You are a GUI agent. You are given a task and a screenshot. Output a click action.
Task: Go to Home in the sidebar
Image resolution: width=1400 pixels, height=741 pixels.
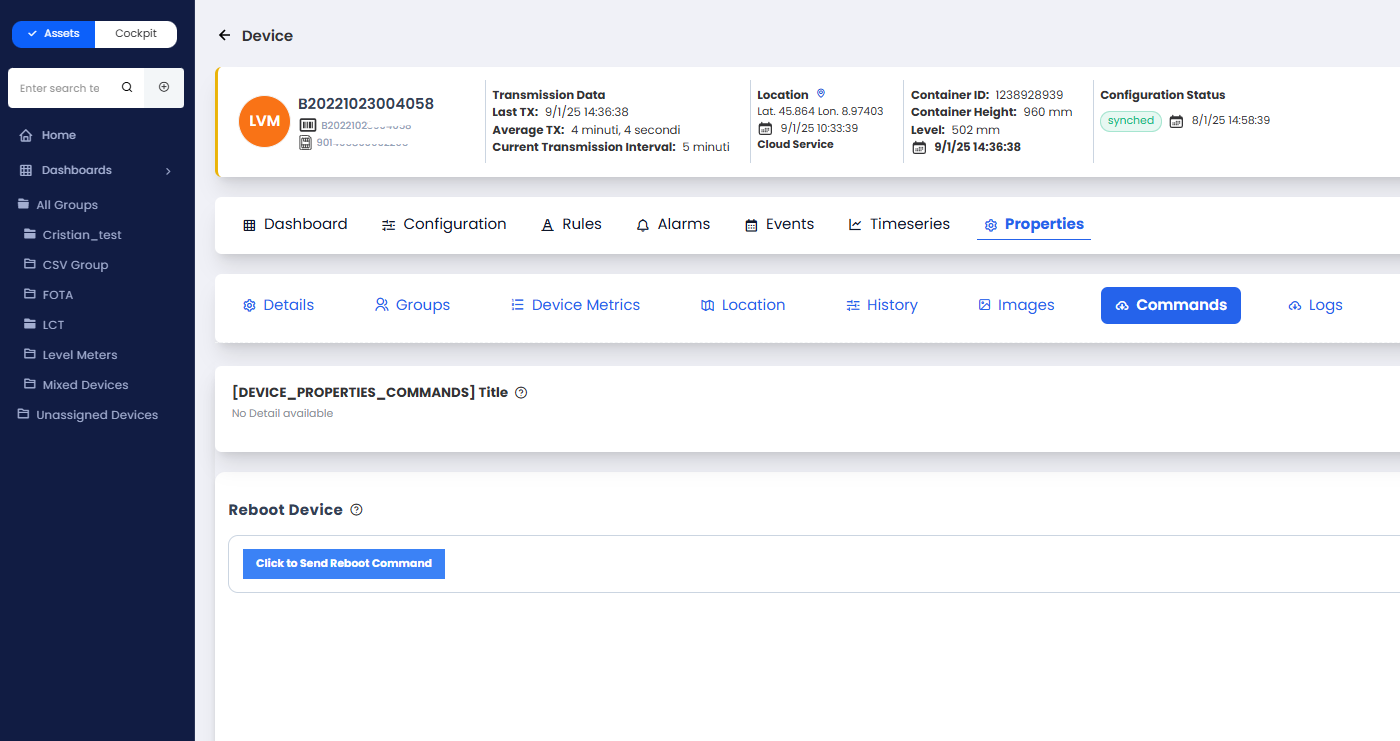coord(58,135)
